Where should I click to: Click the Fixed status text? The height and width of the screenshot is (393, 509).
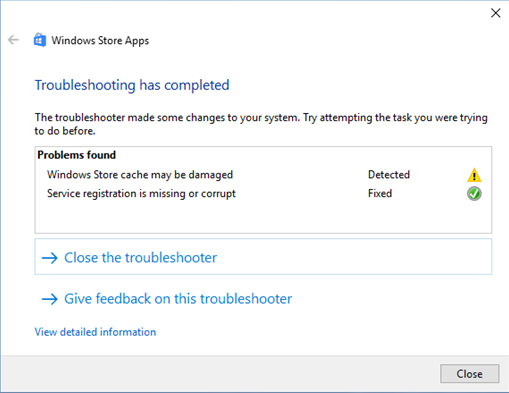(380, 193)
